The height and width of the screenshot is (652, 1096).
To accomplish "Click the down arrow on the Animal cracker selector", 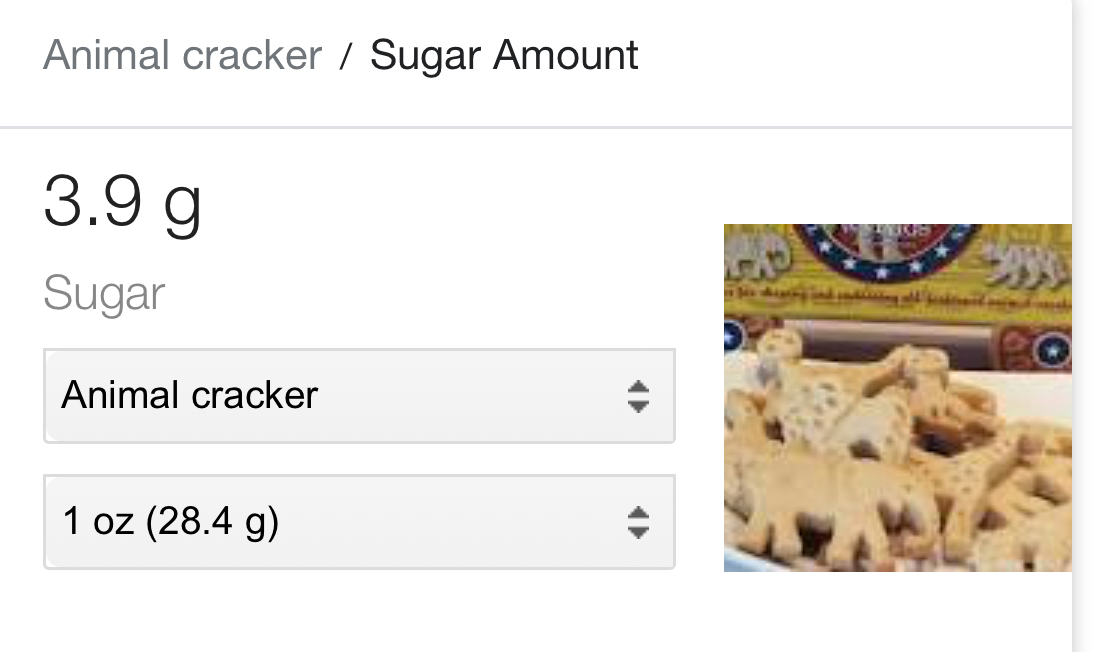I will click(638, 406).
